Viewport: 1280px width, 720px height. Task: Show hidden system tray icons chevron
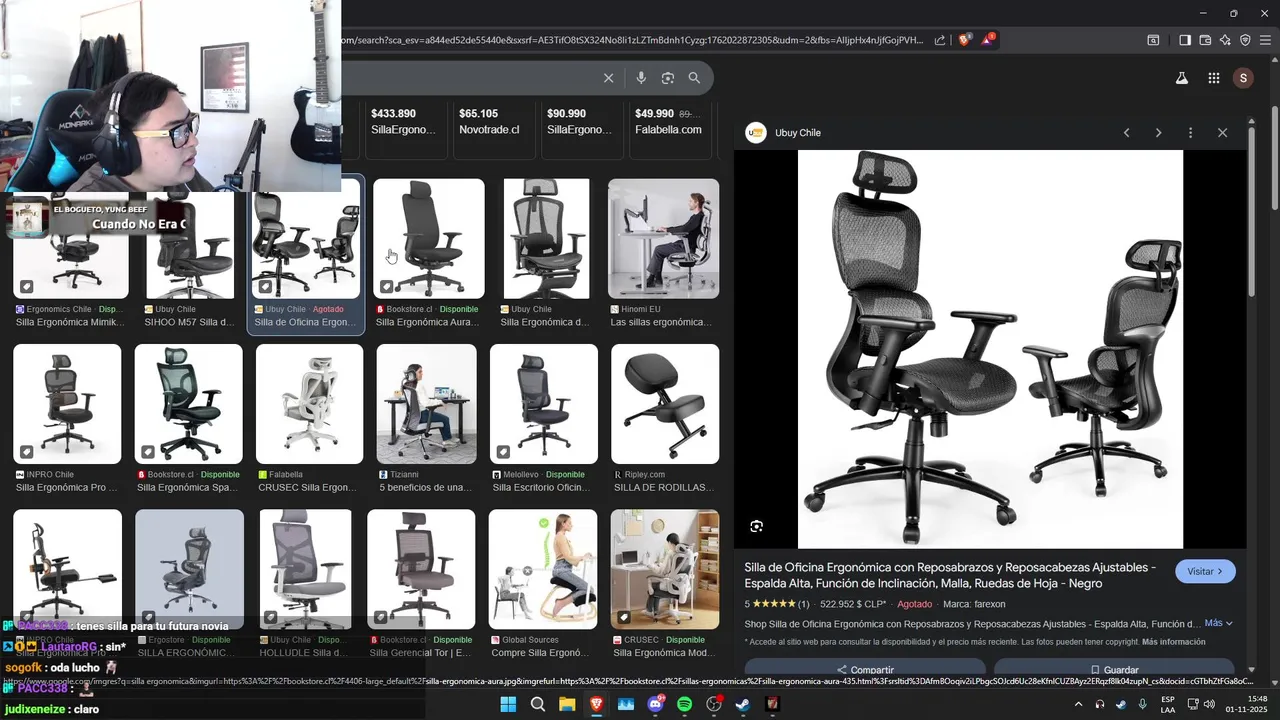pyautogui.click(x=1078, y=704)
